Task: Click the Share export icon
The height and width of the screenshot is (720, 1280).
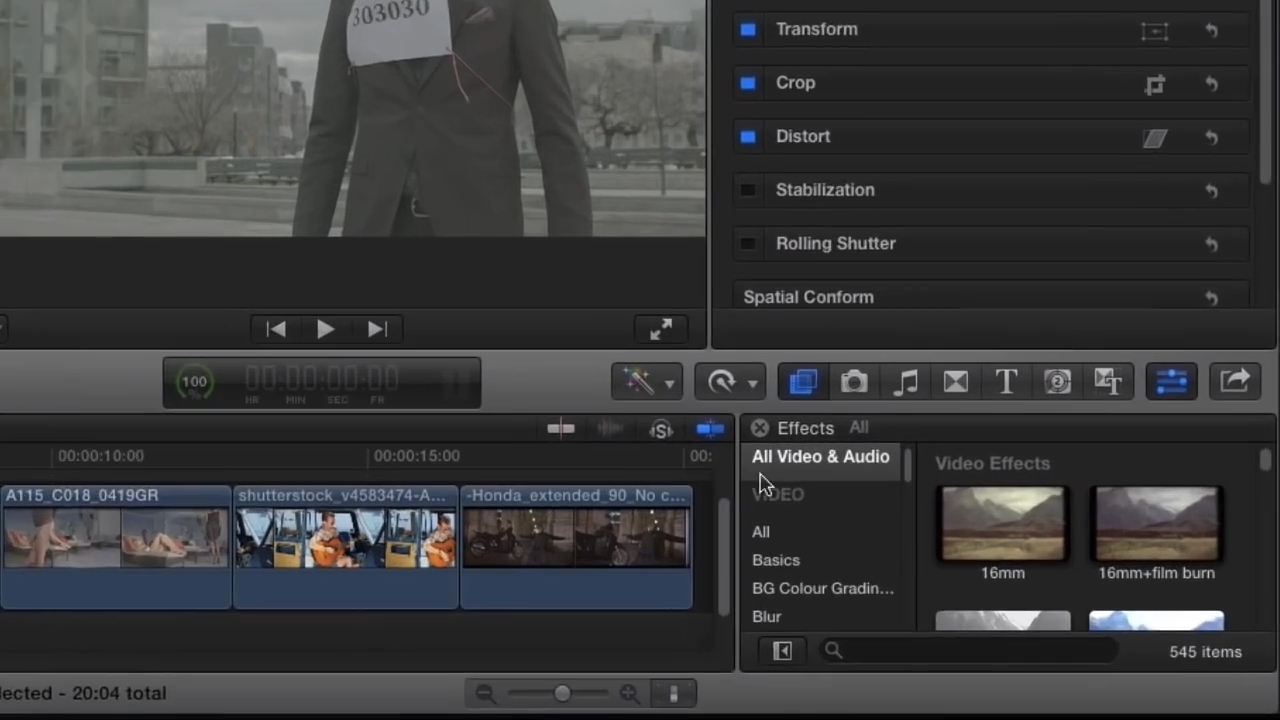Action: [x=1235, y=382]
